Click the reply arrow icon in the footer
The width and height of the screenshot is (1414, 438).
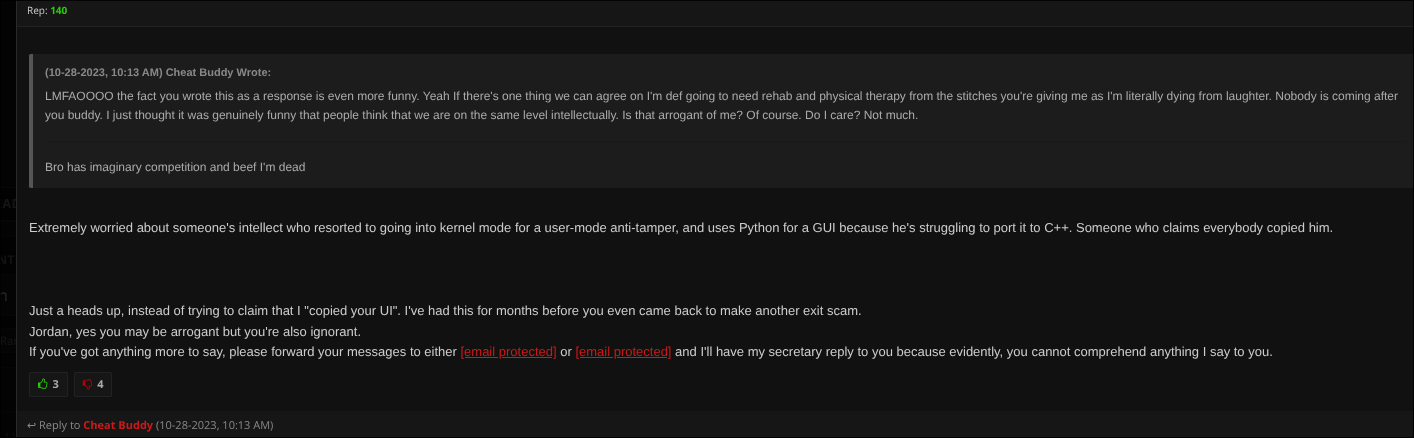[x=32, y=425]
